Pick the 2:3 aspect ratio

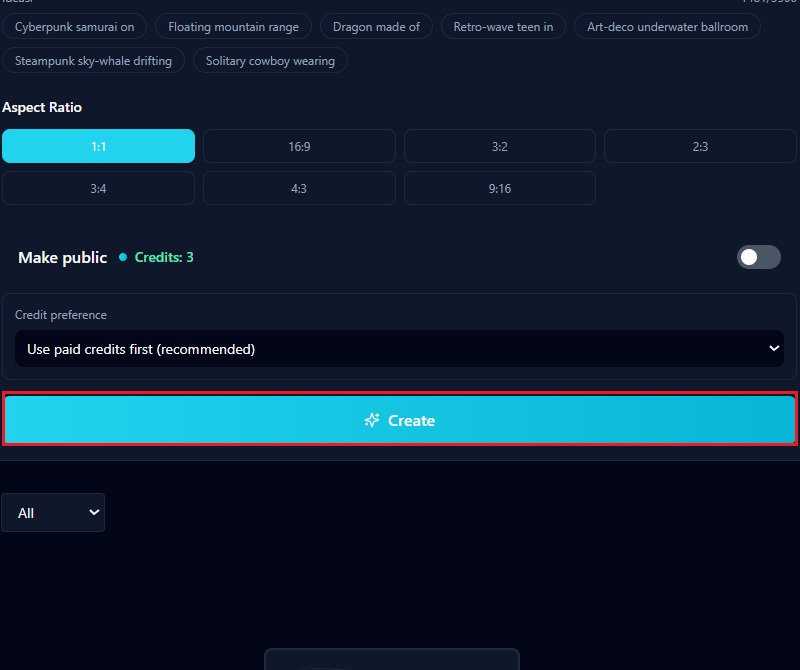(700, 146)
